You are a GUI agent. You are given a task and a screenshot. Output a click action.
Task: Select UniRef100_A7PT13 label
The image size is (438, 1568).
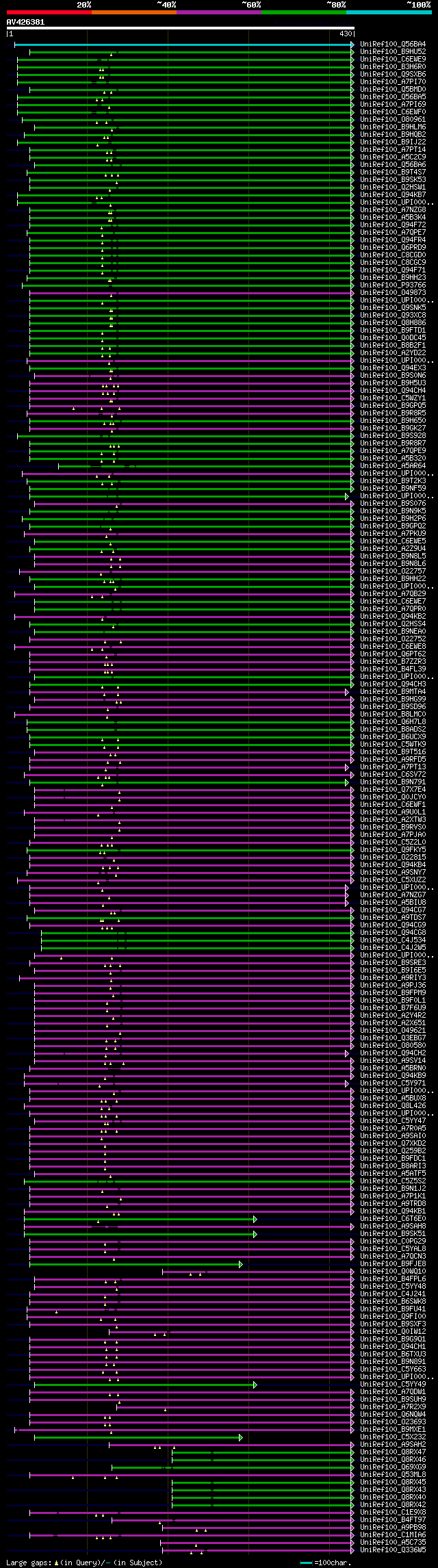393,767
